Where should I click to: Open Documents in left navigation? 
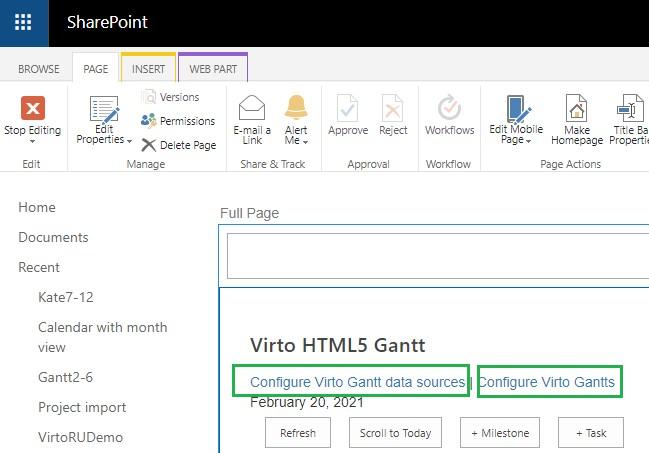(x=53, y=237)
